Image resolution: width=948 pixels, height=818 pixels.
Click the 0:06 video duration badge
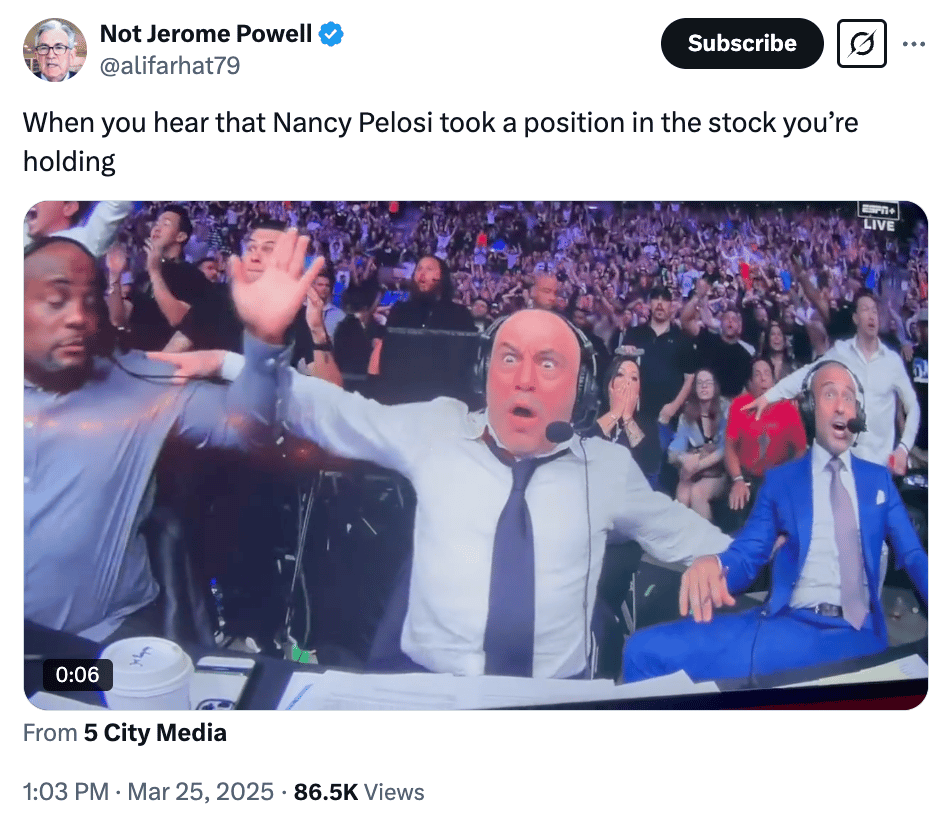77,674
